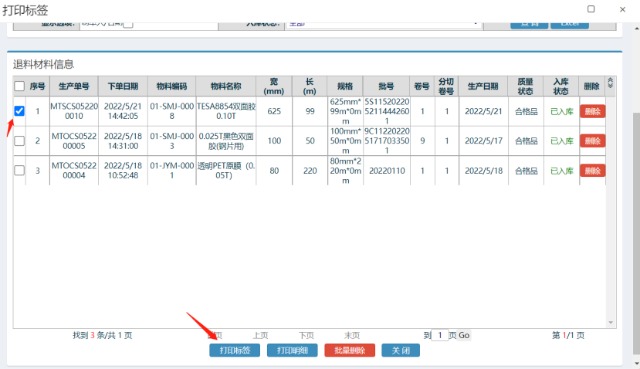
Task: Click the page number input field
Action: pos(440,335)
